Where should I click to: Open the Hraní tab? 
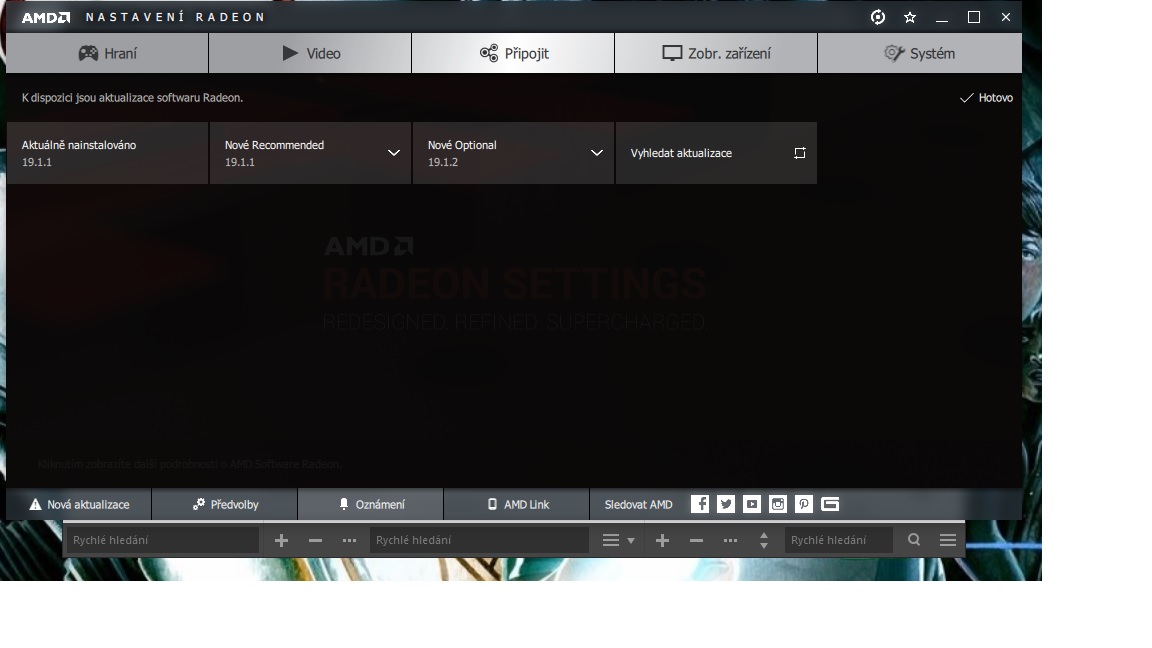click(107, 54)
